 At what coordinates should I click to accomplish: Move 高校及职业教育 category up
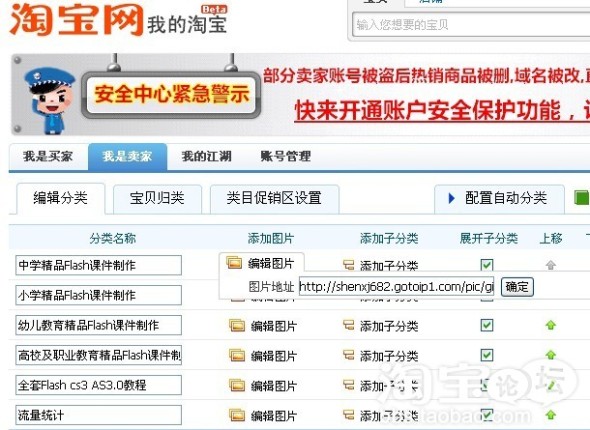[551, 355]
